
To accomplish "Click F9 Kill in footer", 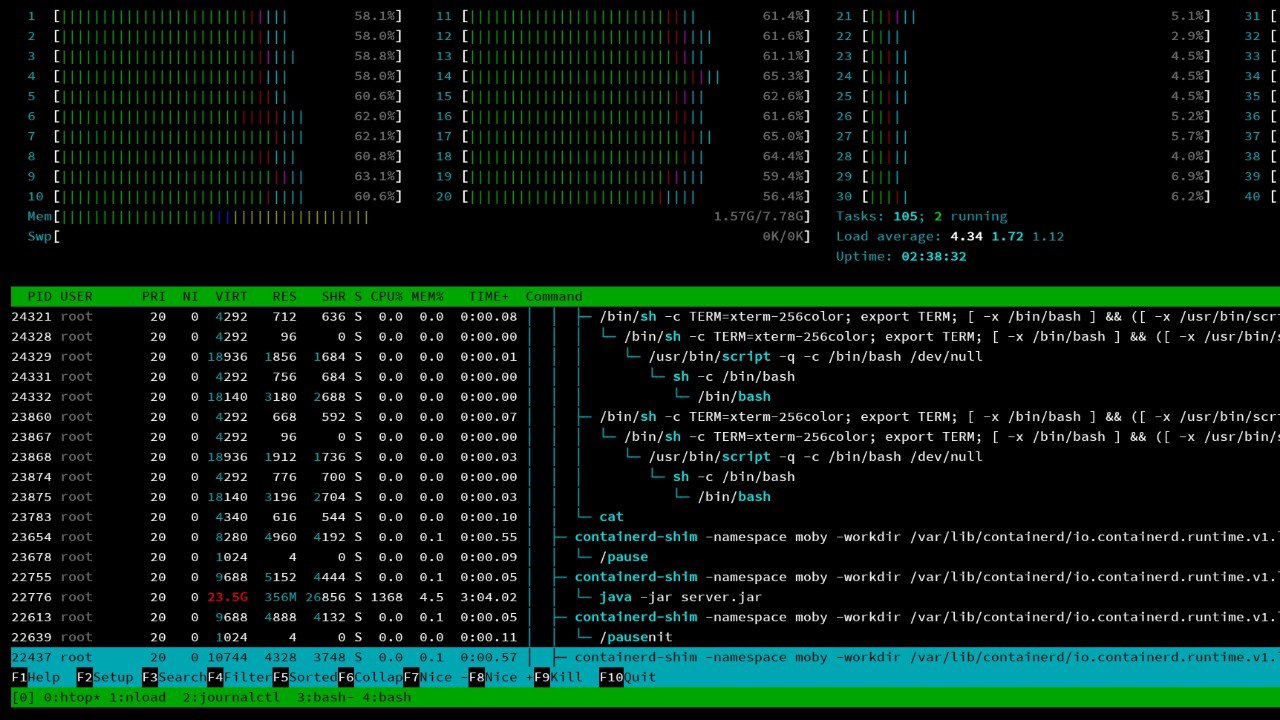I will coord(558,677).
